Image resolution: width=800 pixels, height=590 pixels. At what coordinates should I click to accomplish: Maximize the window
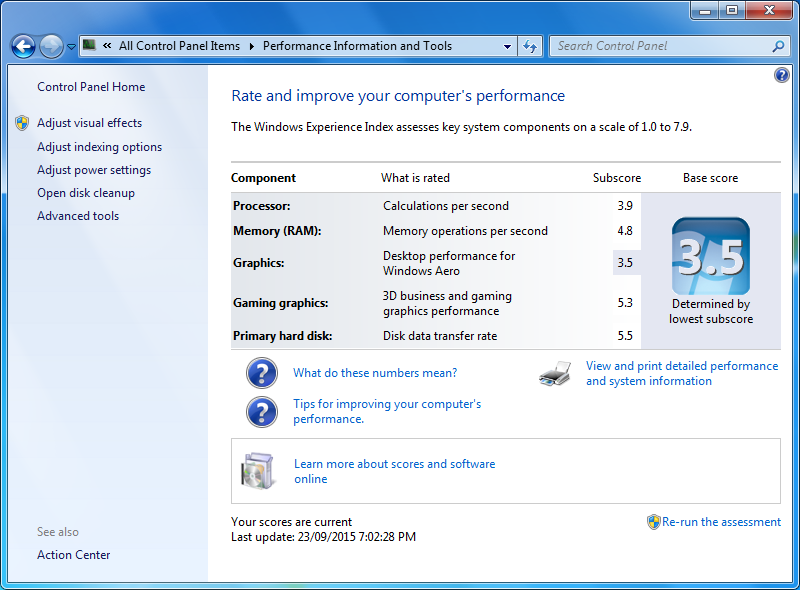pyautogui.click(x=732, y=10)
